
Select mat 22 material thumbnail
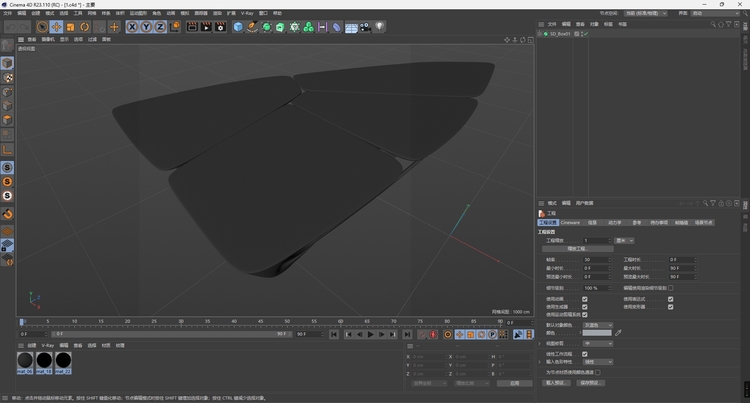tap(63, 362)
